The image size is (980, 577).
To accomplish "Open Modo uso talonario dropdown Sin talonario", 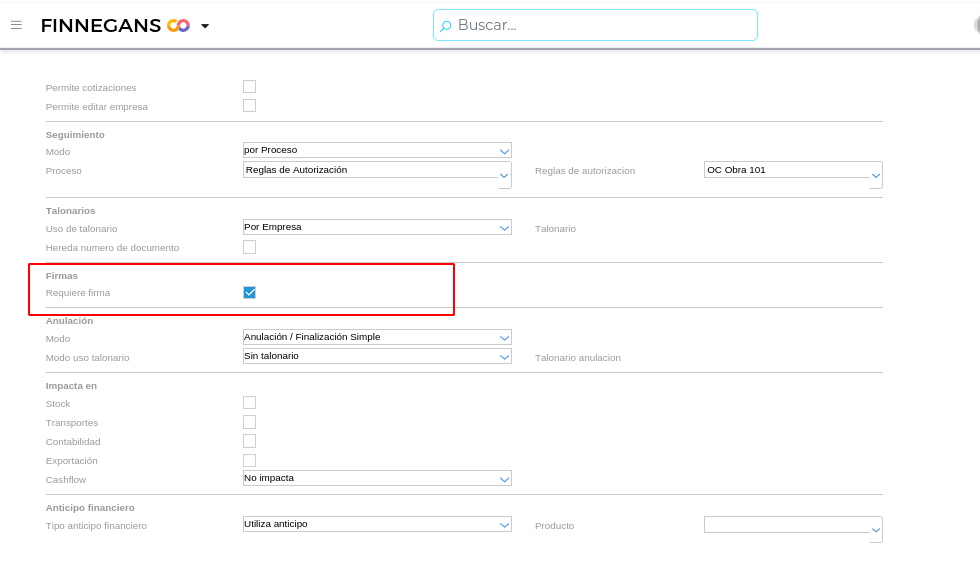I will pos(377,356).
